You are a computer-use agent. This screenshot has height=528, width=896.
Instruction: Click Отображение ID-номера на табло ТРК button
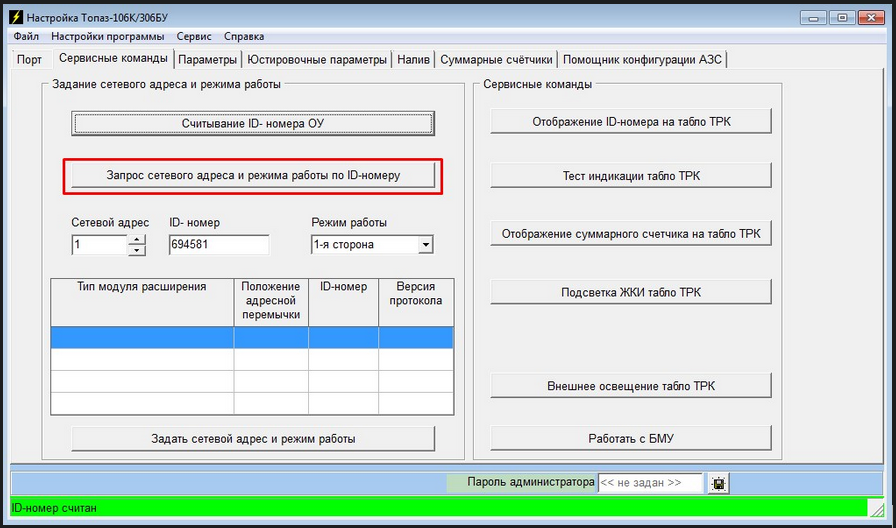pos(631,121)
